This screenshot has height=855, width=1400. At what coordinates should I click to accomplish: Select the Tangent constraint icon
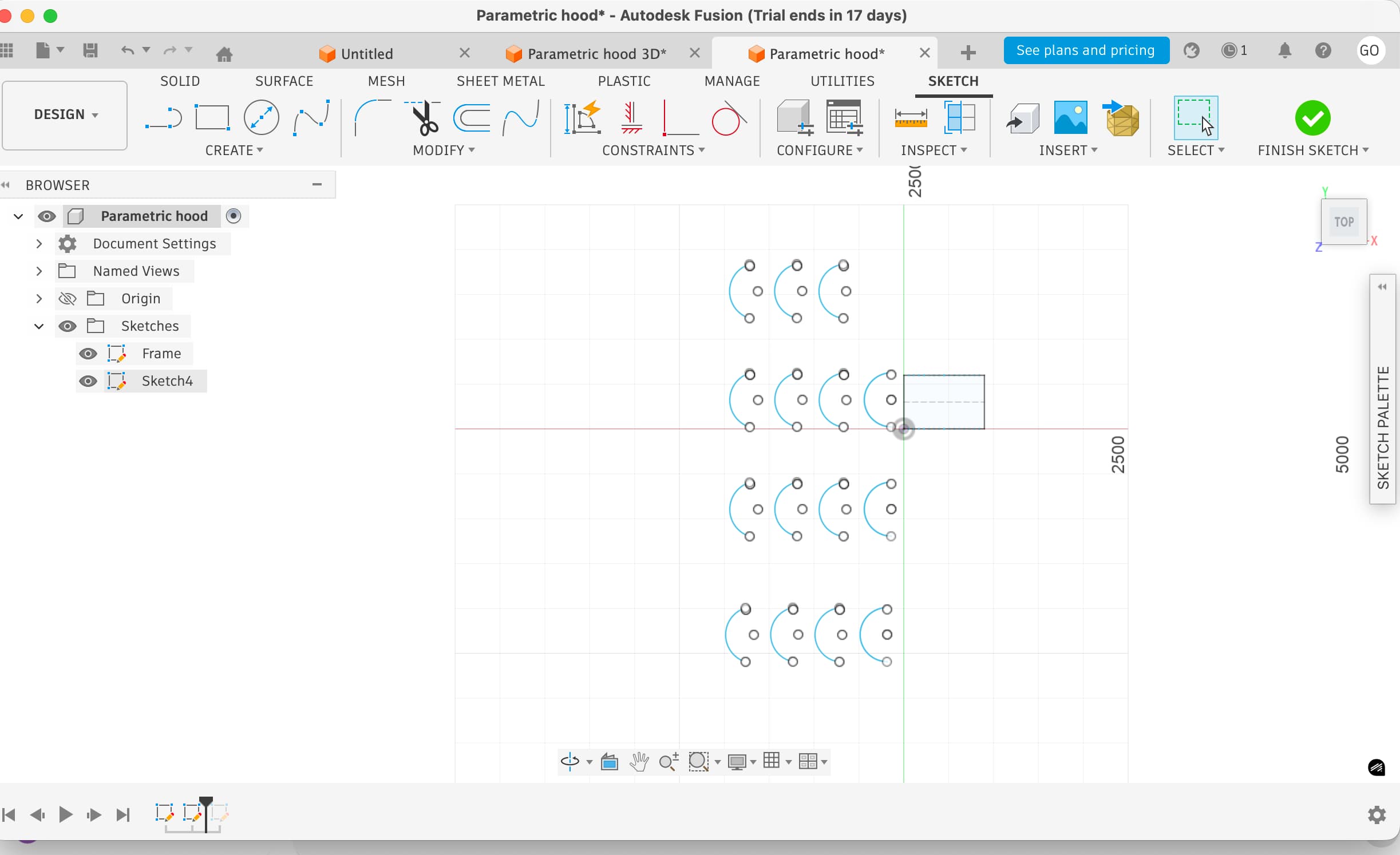(x=728, y=118)
